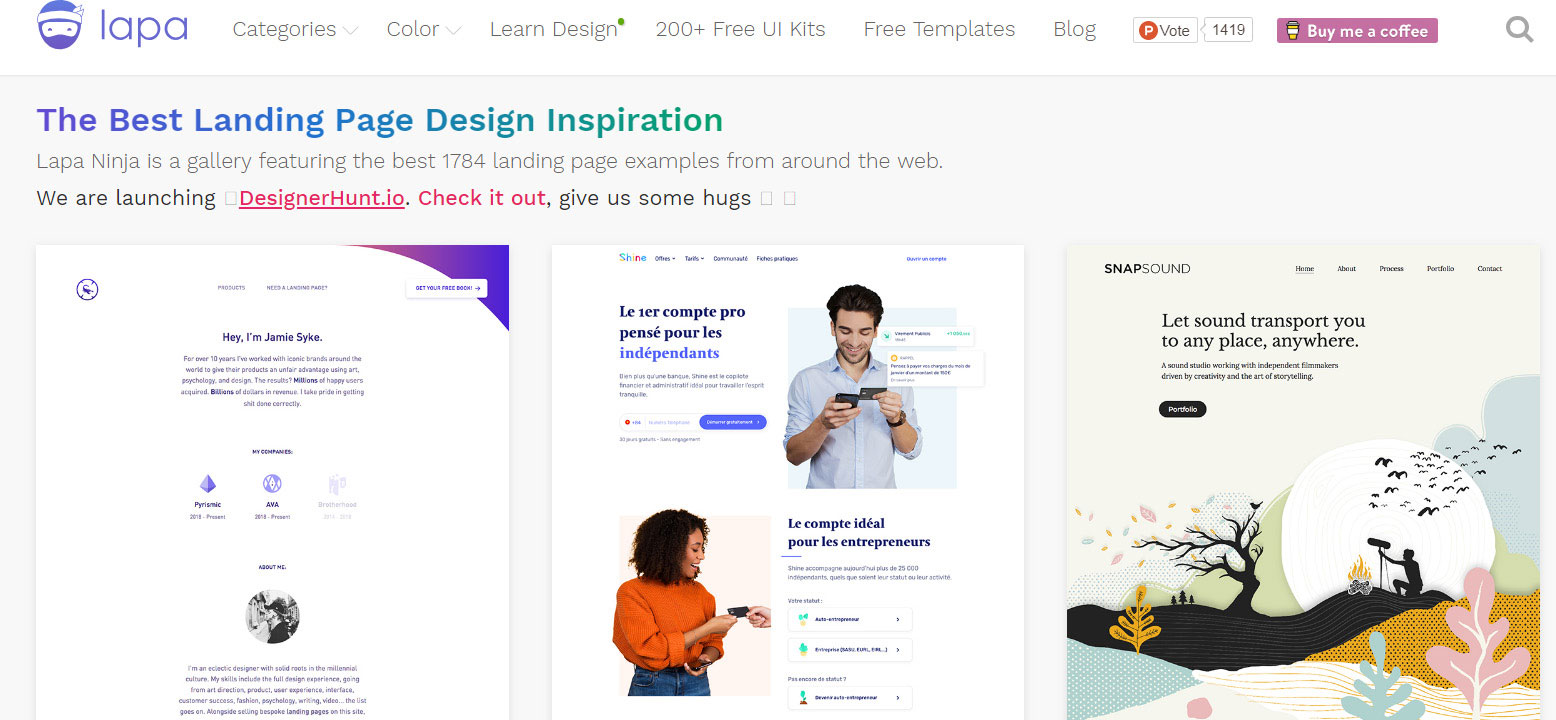Follow the DesignerHunt.io link
The width and height of the screenshot is (1556, 720).
(x=321, y=198)
